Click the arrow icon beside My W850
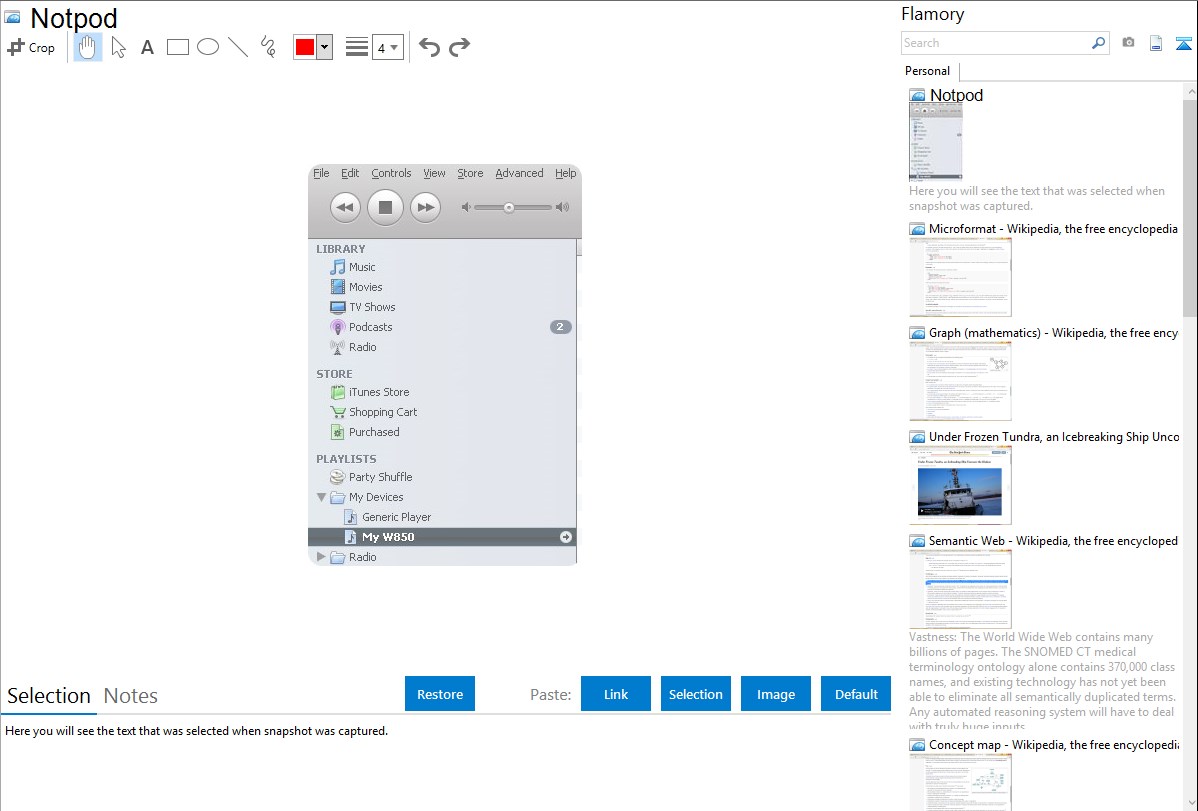 (x=565, y=537)
